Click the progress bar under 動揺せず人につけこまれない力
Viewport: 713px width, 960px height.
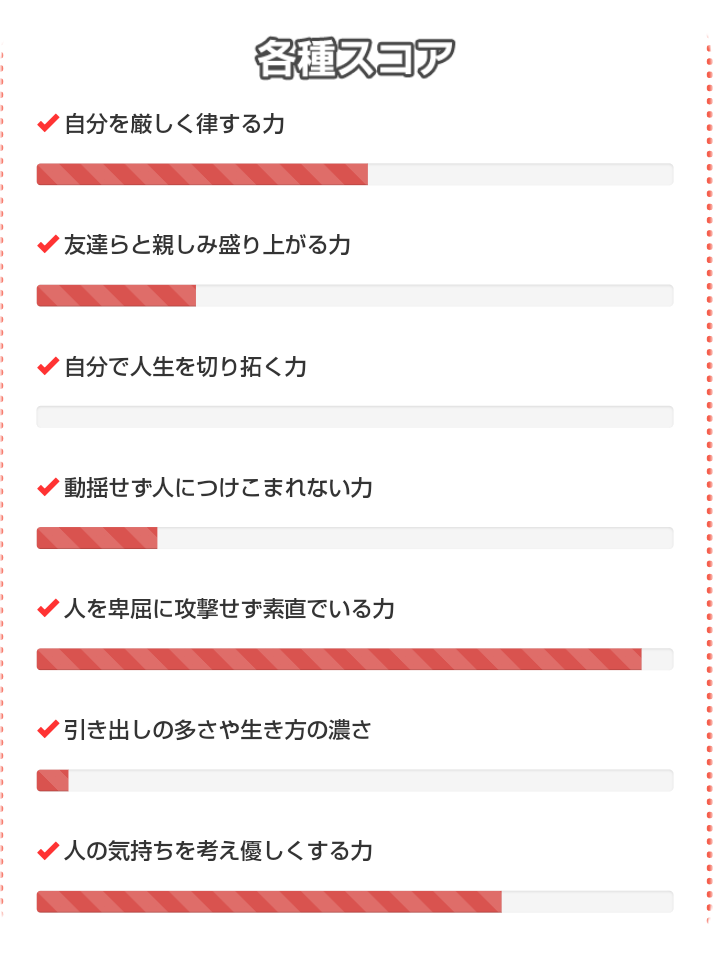click(355, 538)
